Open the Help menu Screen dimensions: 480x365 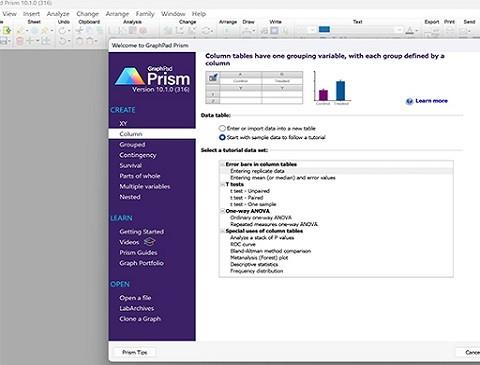[199, 14]
